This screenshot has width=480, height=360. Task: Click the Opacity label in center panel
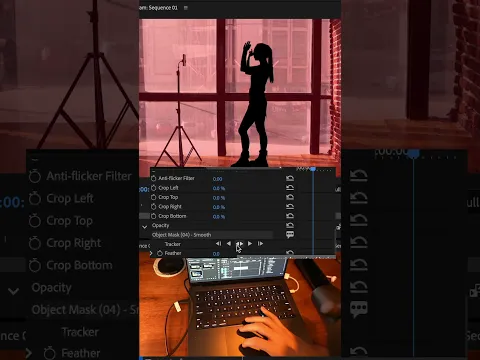160,225
